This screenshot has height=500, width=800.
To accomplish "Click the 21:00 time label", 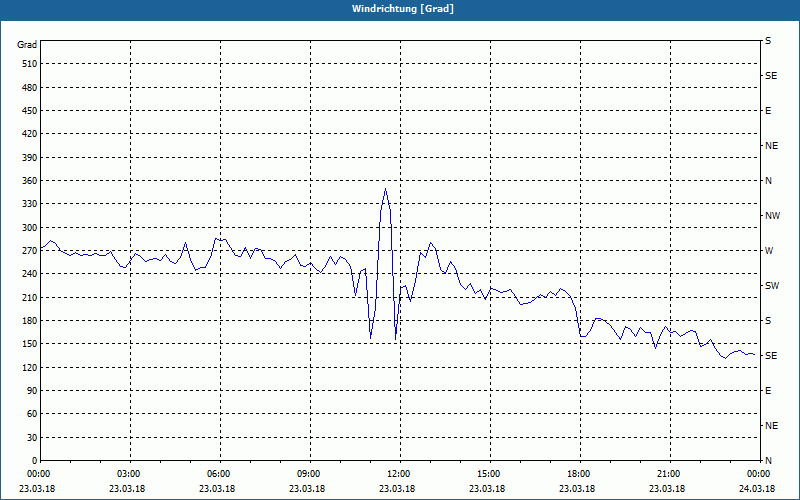I will pyautogui.click(x=670, y=474).
